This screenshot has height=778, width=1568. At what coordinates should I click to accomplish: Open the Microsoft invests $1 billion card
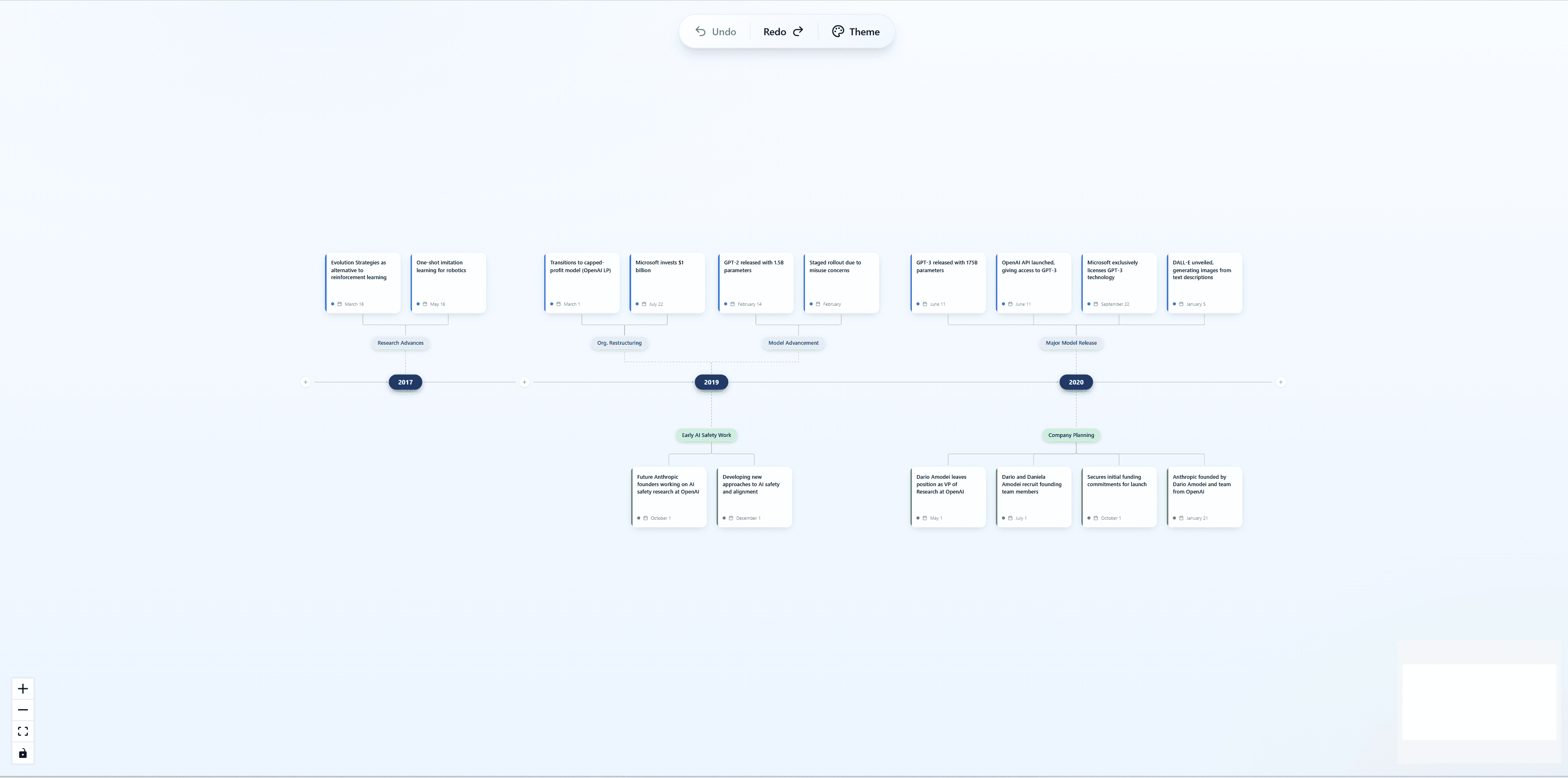click(x=667, y=283)
